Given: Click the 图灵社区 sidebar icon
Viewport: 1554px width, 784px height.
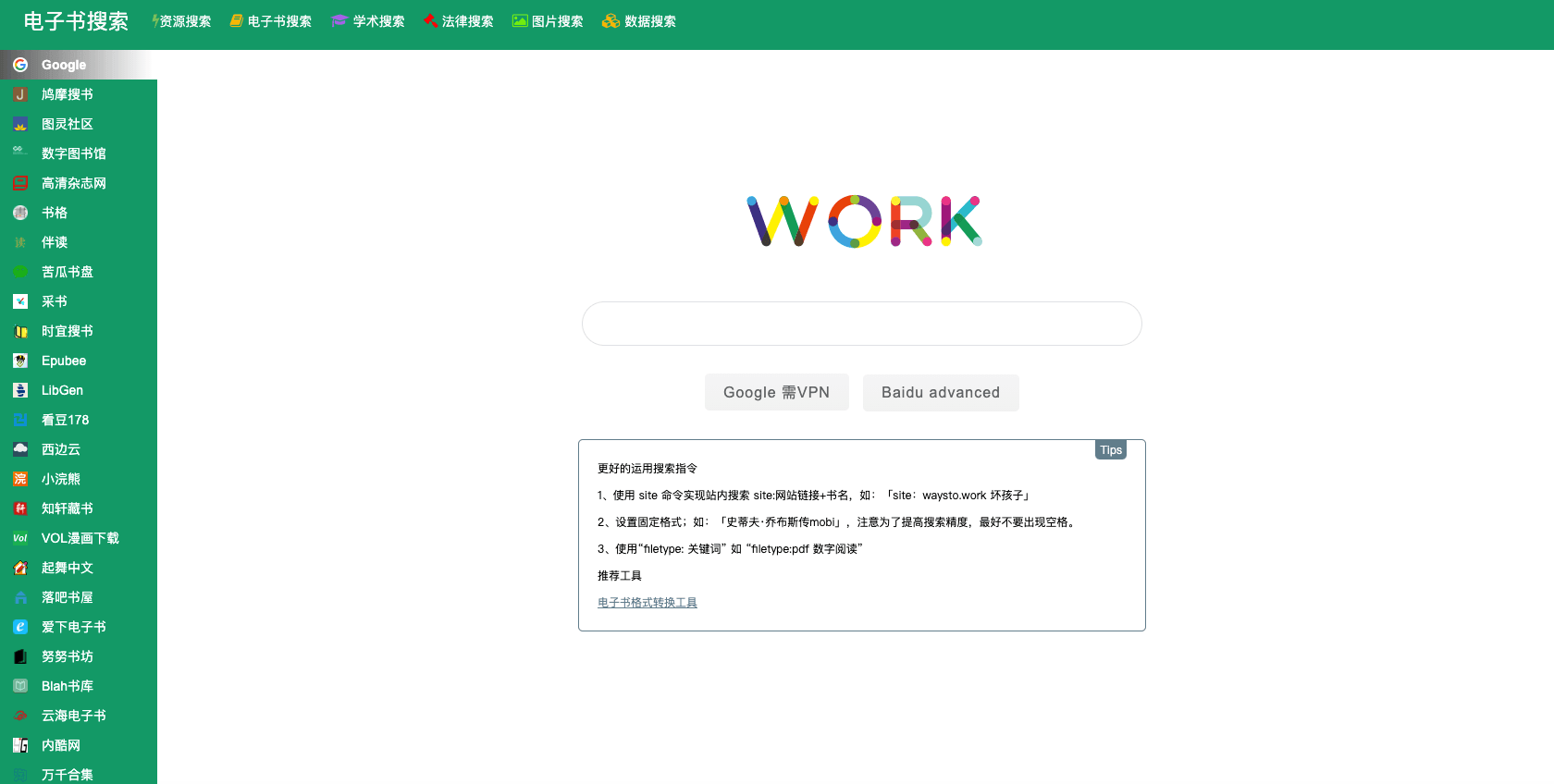Looking at the screenshot, I should [20, 124].
